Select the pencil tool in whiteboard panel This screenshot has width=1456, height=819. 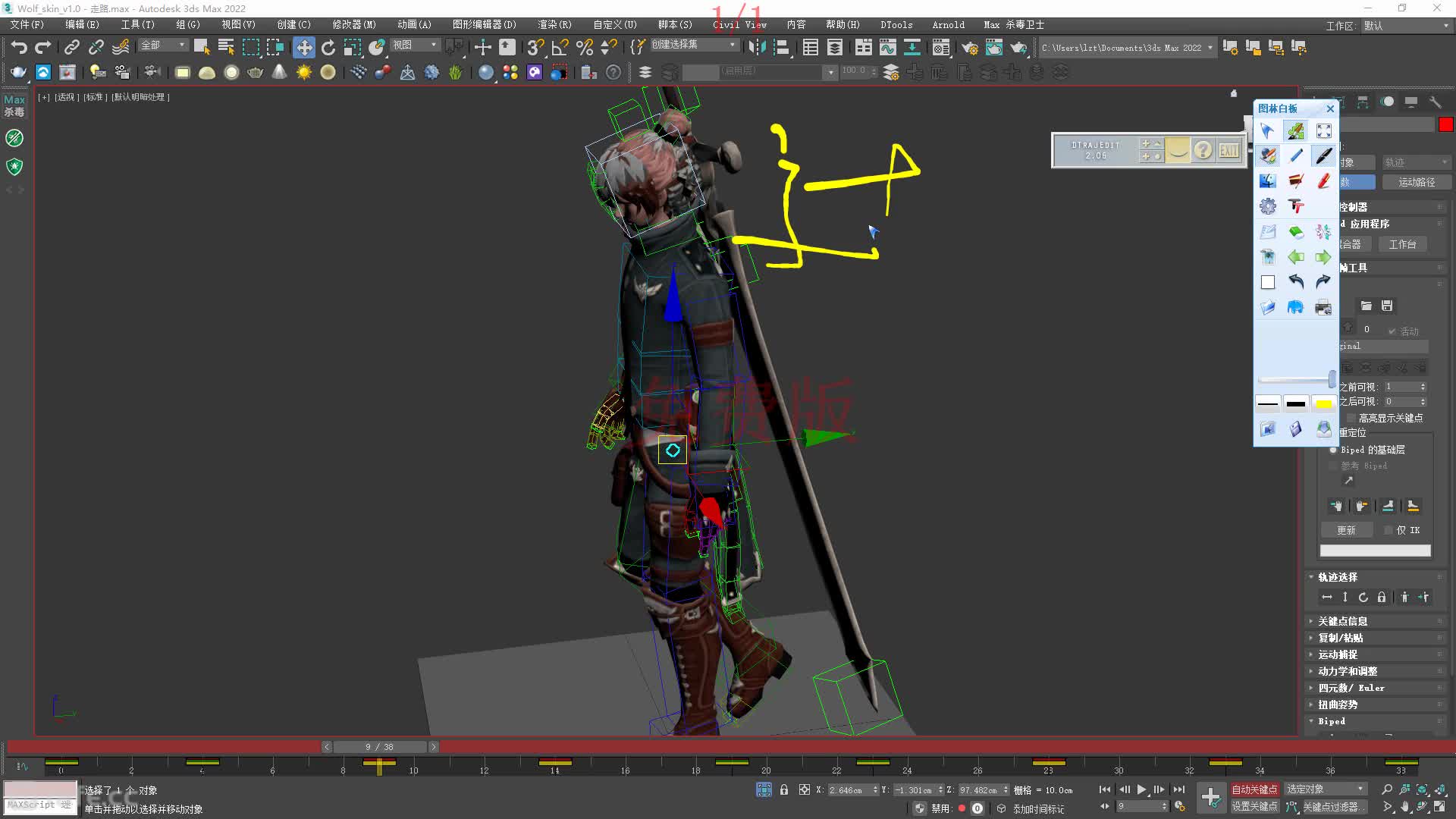1296,155
